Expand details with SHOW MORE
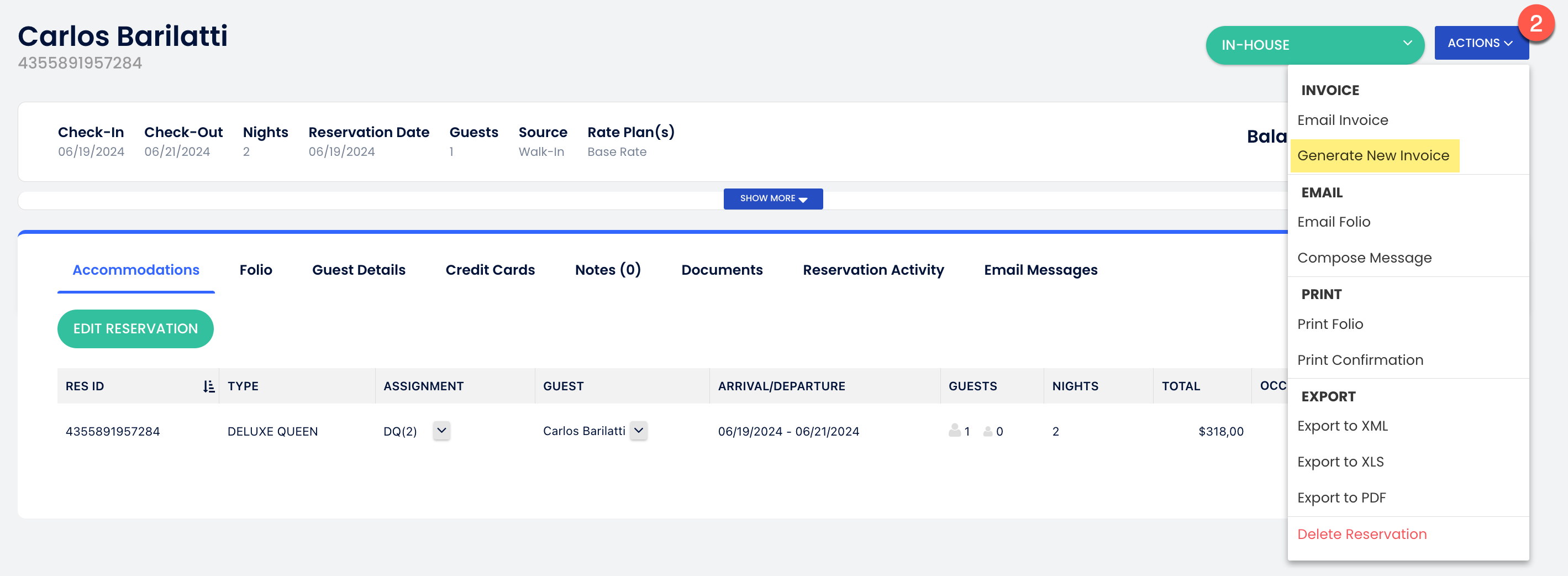 772,198
